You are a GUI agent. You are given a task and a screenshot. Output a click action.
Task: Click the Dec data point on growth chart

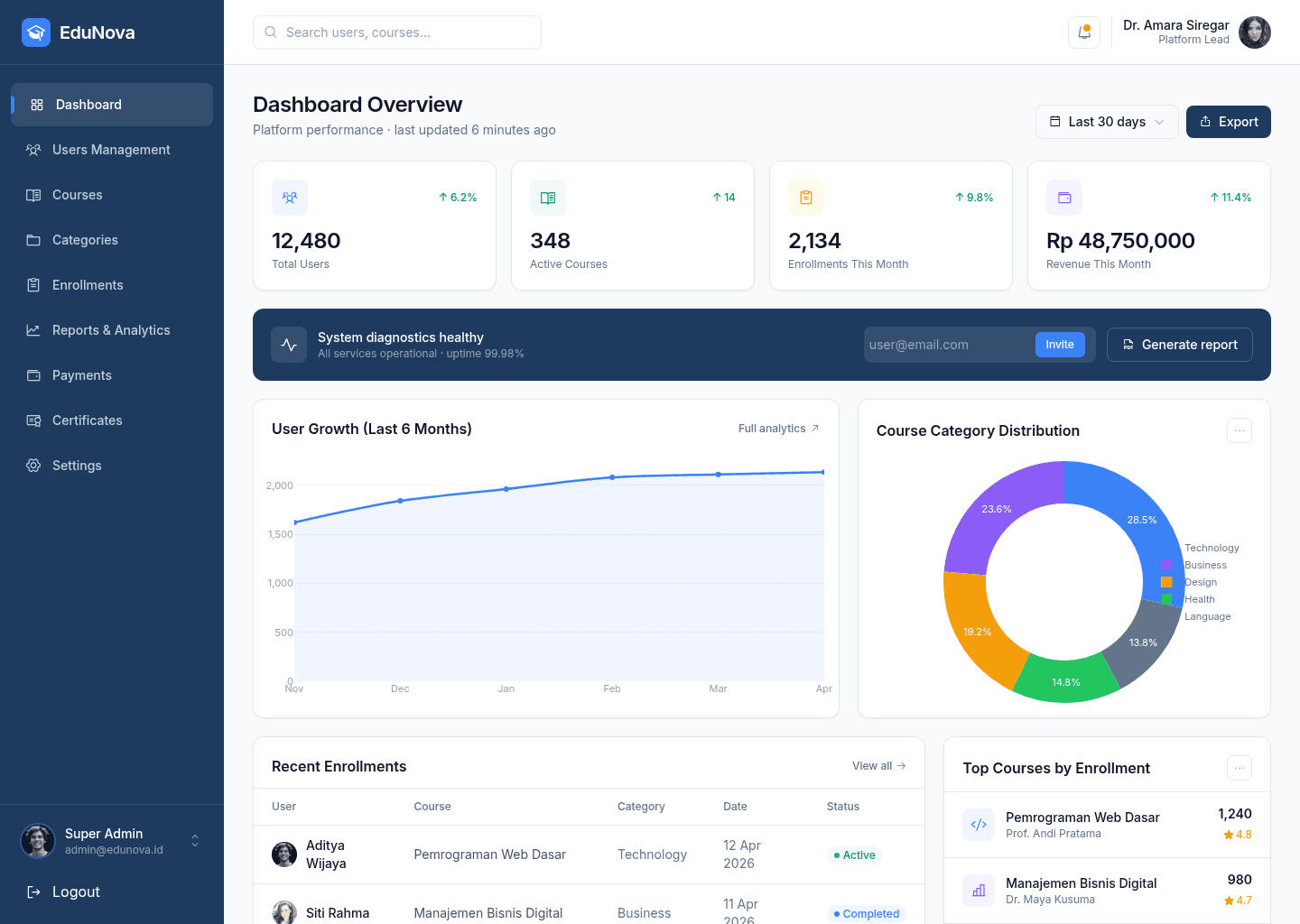[x=401, y=501]
